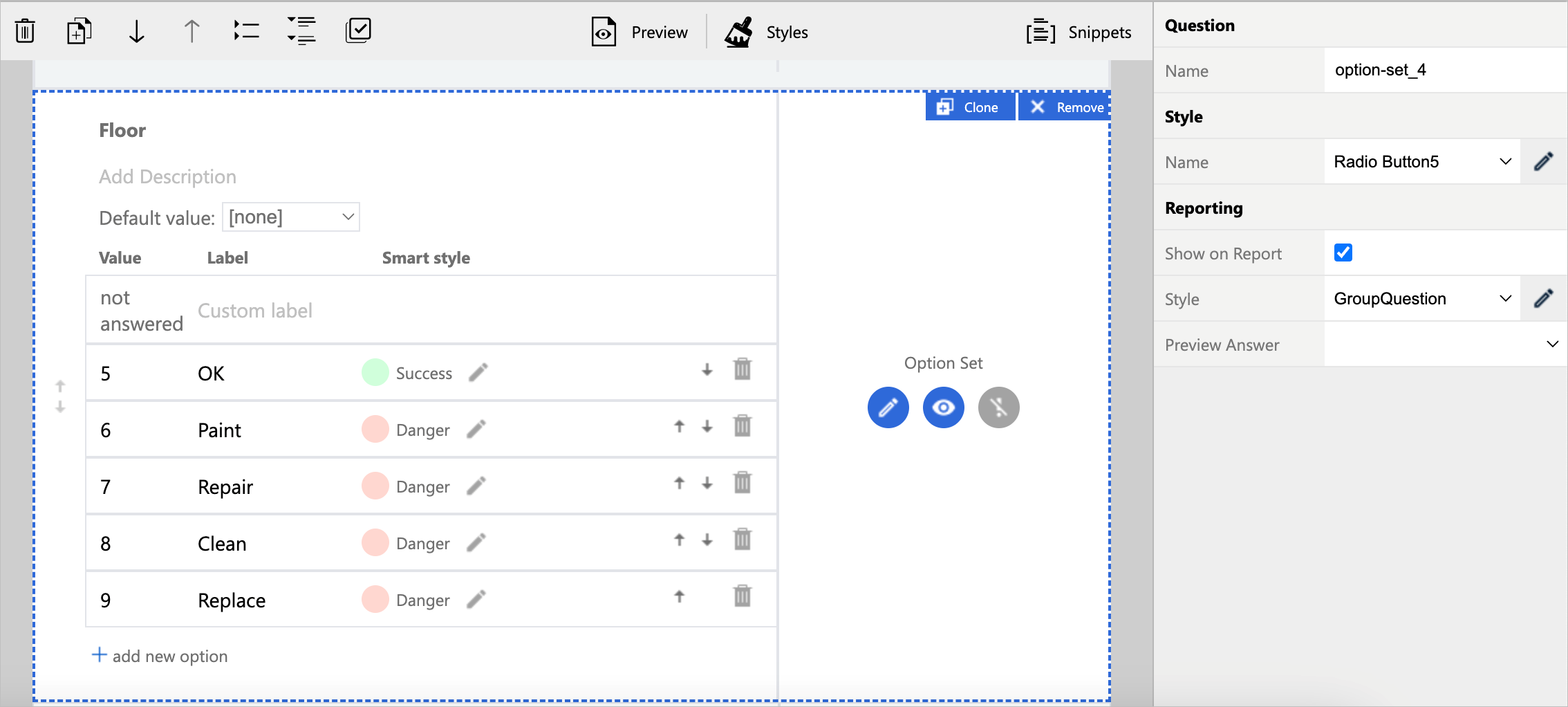Screen dimensions: 1568x707
Task: Move item up with toolbar up arrow
Action: pos(192,31)
